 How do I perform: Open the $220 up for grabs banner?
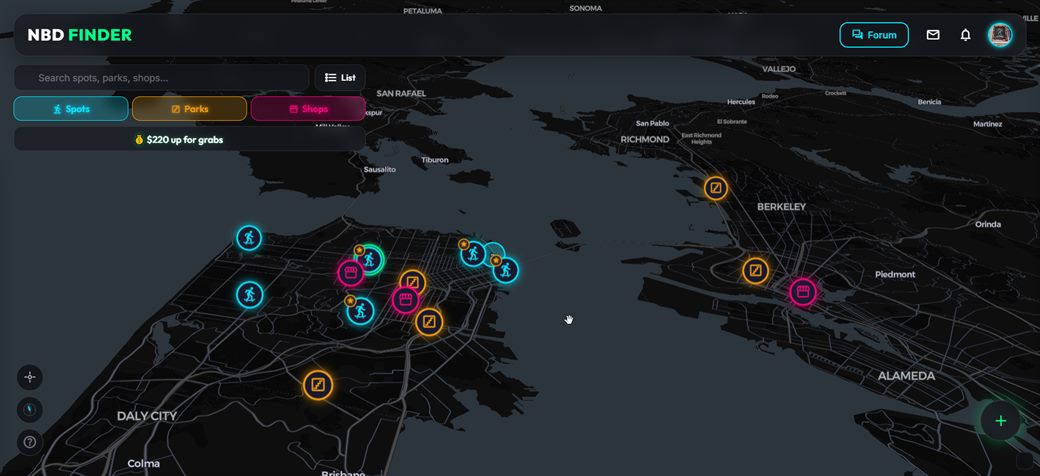[190, 140]
